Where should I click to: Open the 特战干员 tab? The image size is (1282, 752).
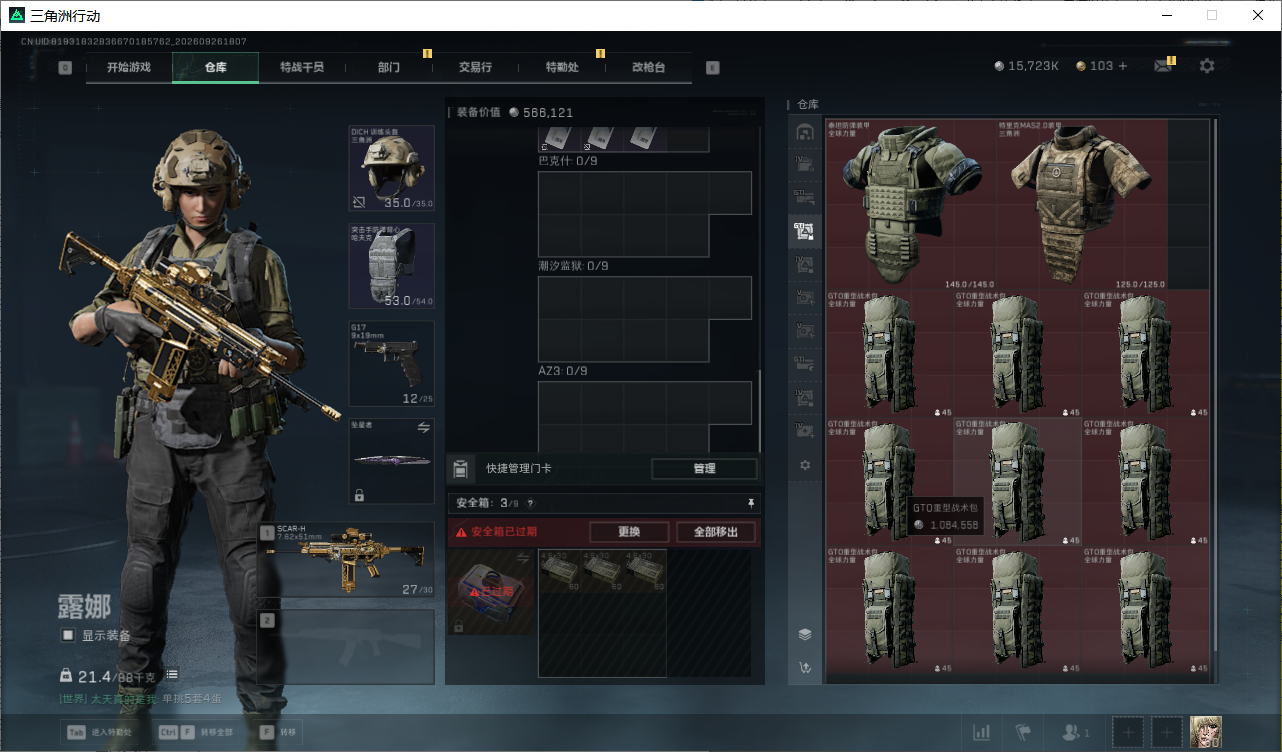pos(302,67)
